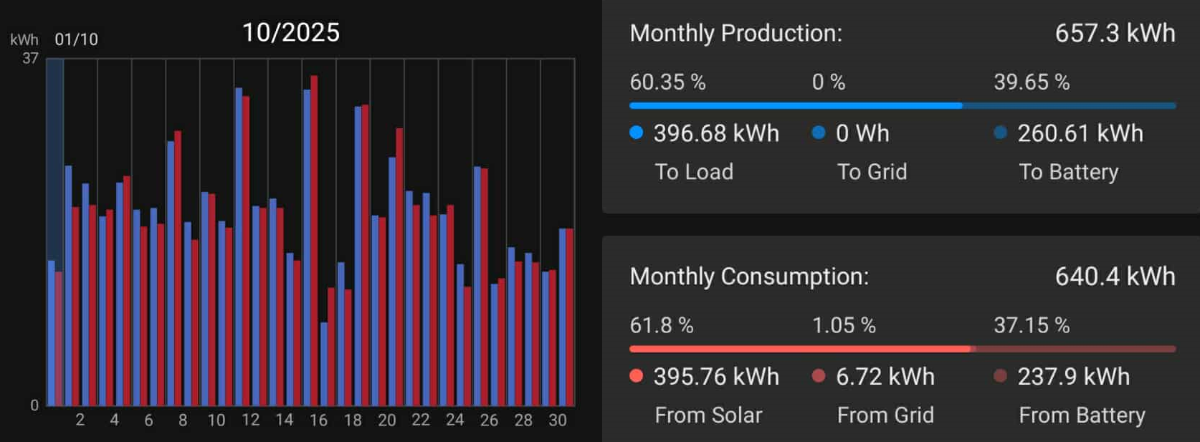Screen dimensions: 1200x442
Task: Click day 2 label on x-axis
Action: pyautogui.click(x=80, y=420)
